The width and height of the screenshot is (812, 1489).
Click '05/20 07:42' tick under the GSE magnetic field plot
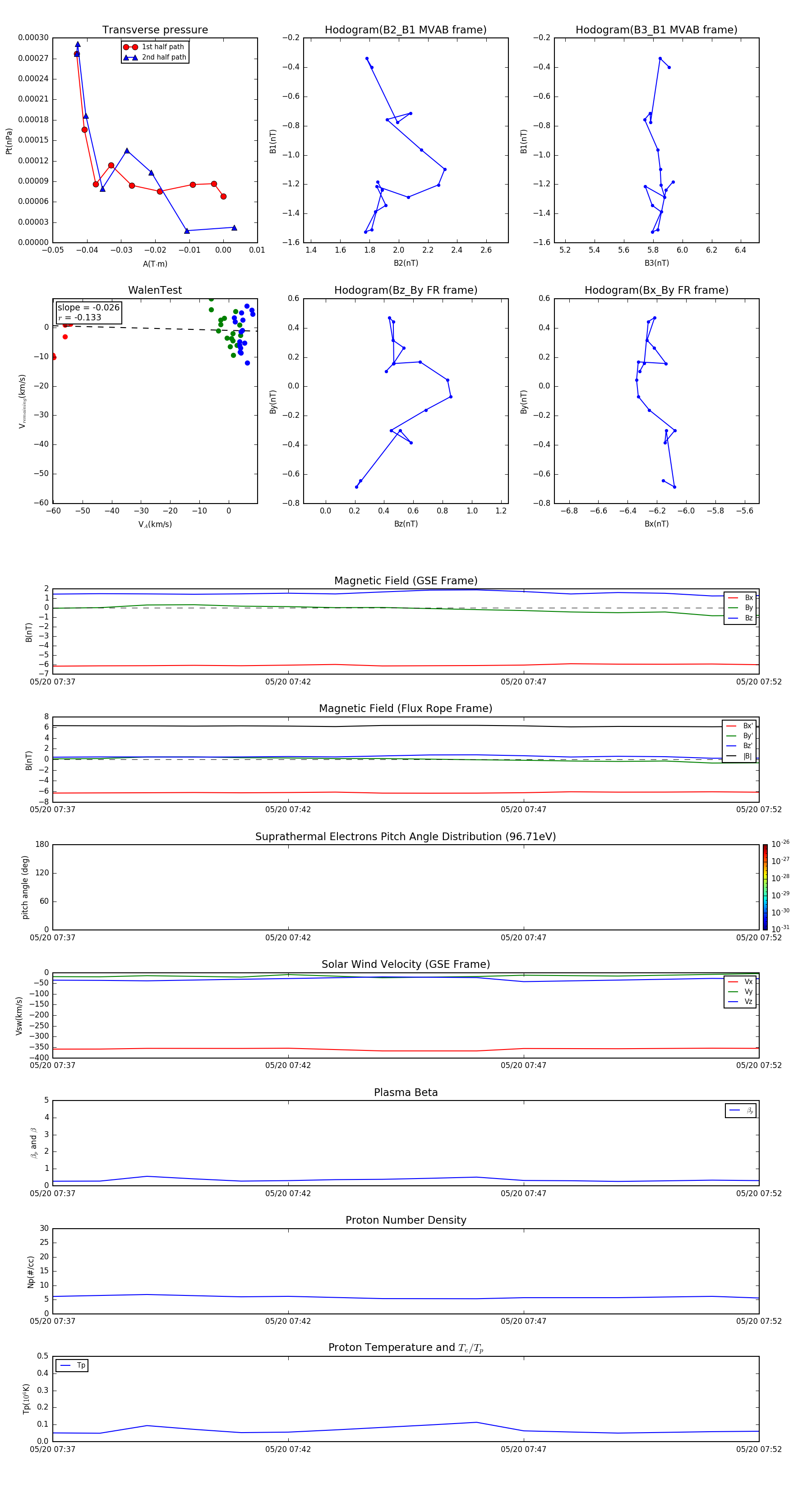(x=288, y=681)
